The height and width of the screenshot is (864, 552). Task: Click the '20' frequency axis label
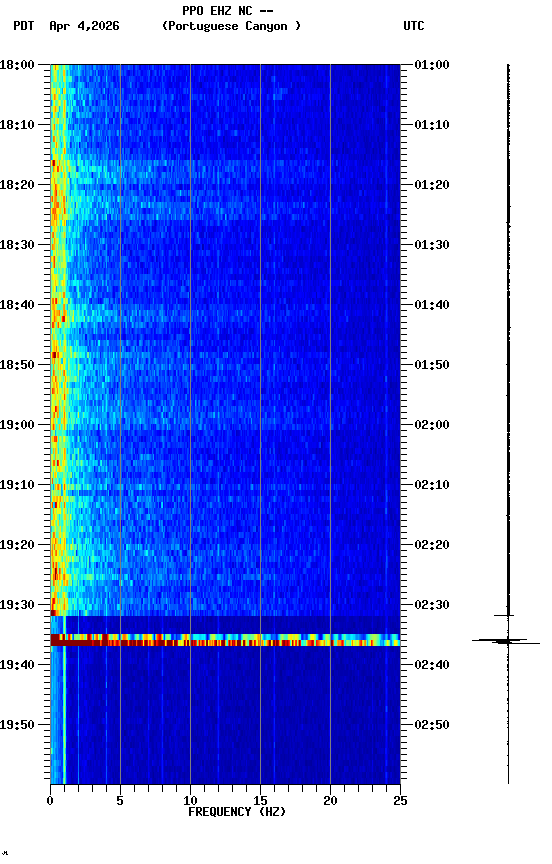pos(330,801)
